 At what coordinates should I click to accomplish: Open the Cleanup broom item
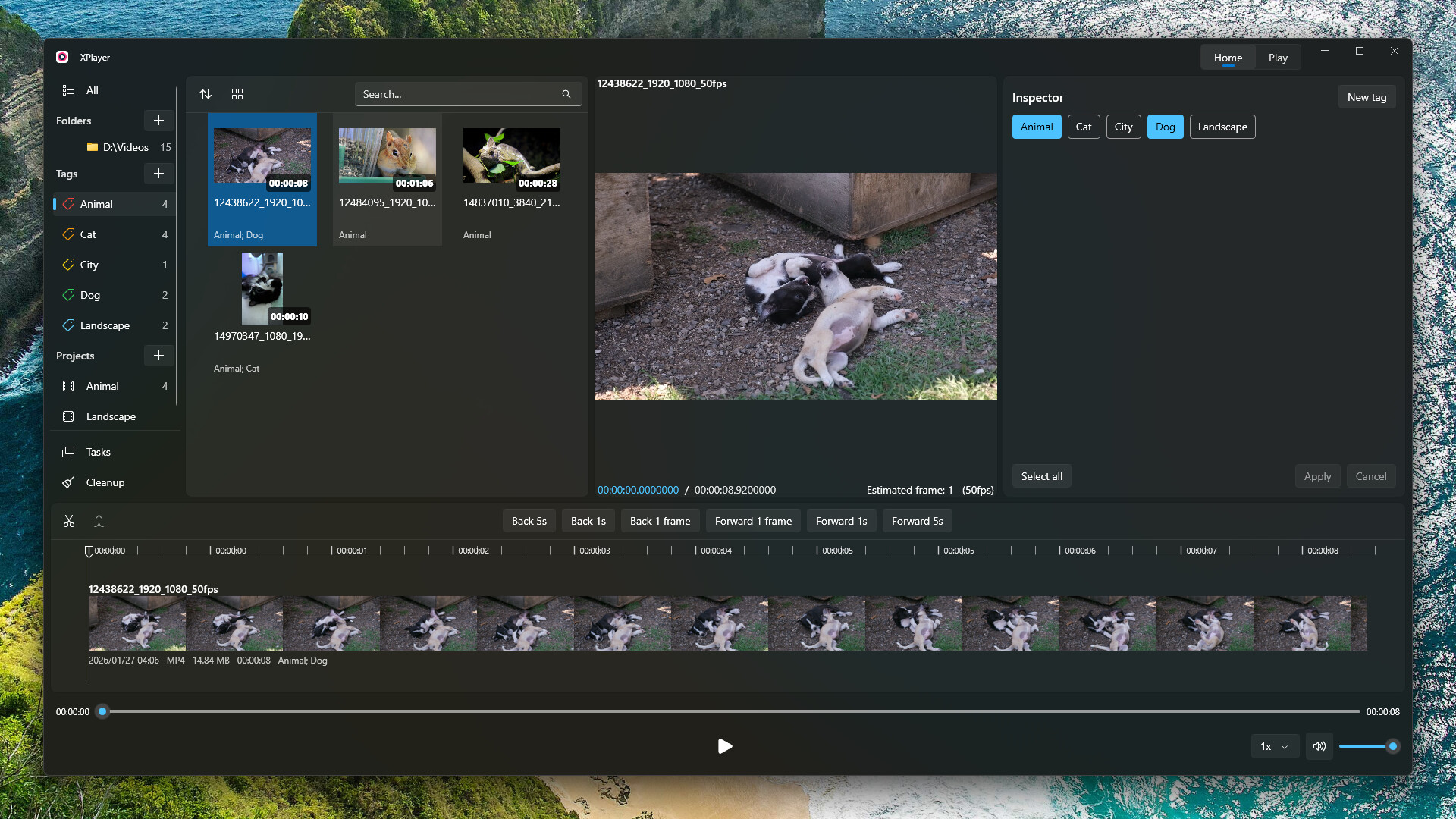tap(105, 482)
